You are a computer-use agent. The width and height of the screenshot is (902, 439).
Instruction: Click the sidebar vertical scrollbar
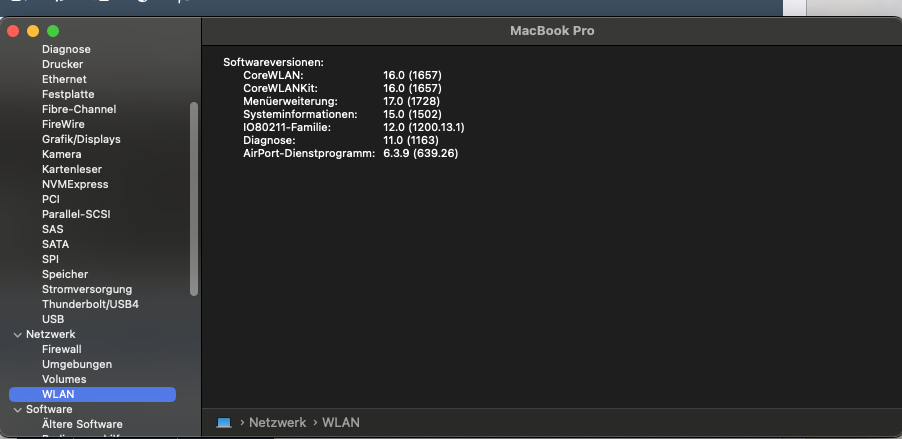[194, 200]
